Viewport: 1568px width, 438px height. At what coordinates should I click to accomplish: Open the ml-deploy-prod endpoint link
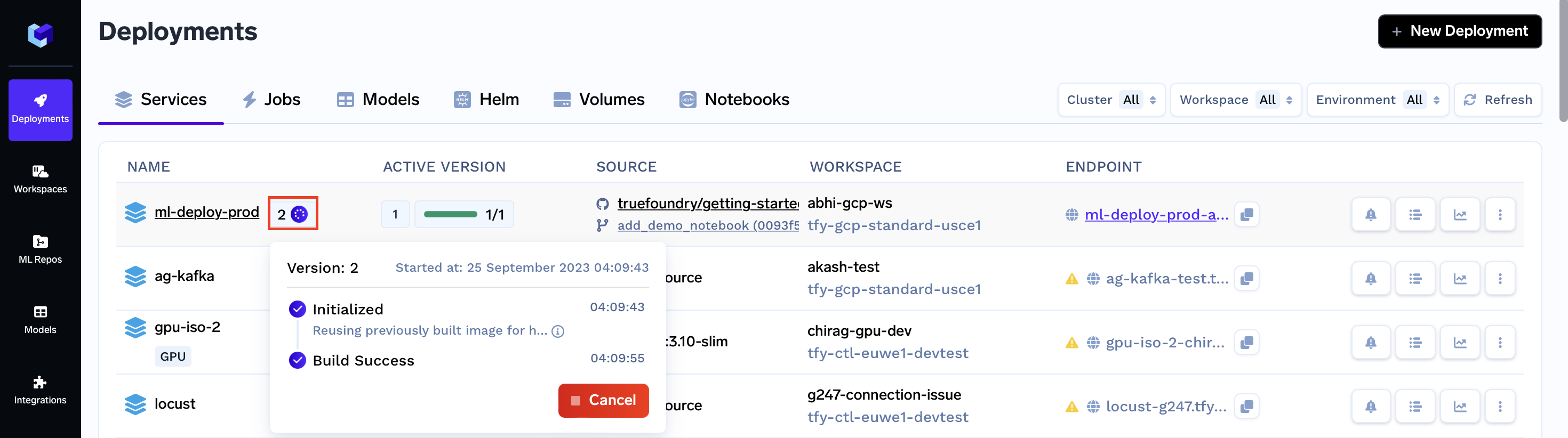pyautogui.click(x=1156, y=215)
